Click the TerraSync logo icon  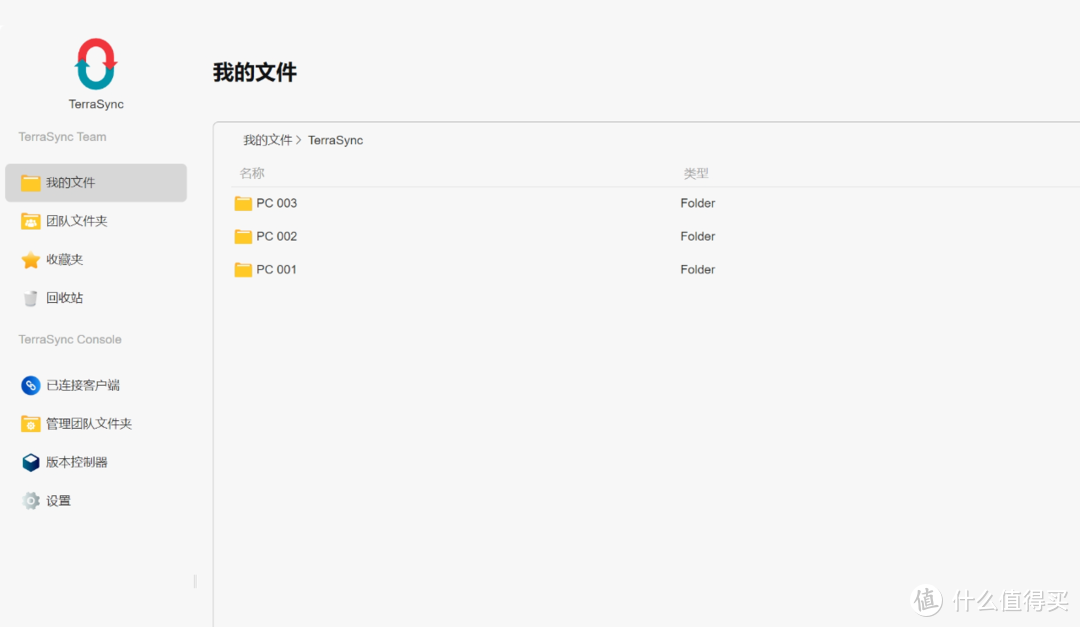(96, 64)
